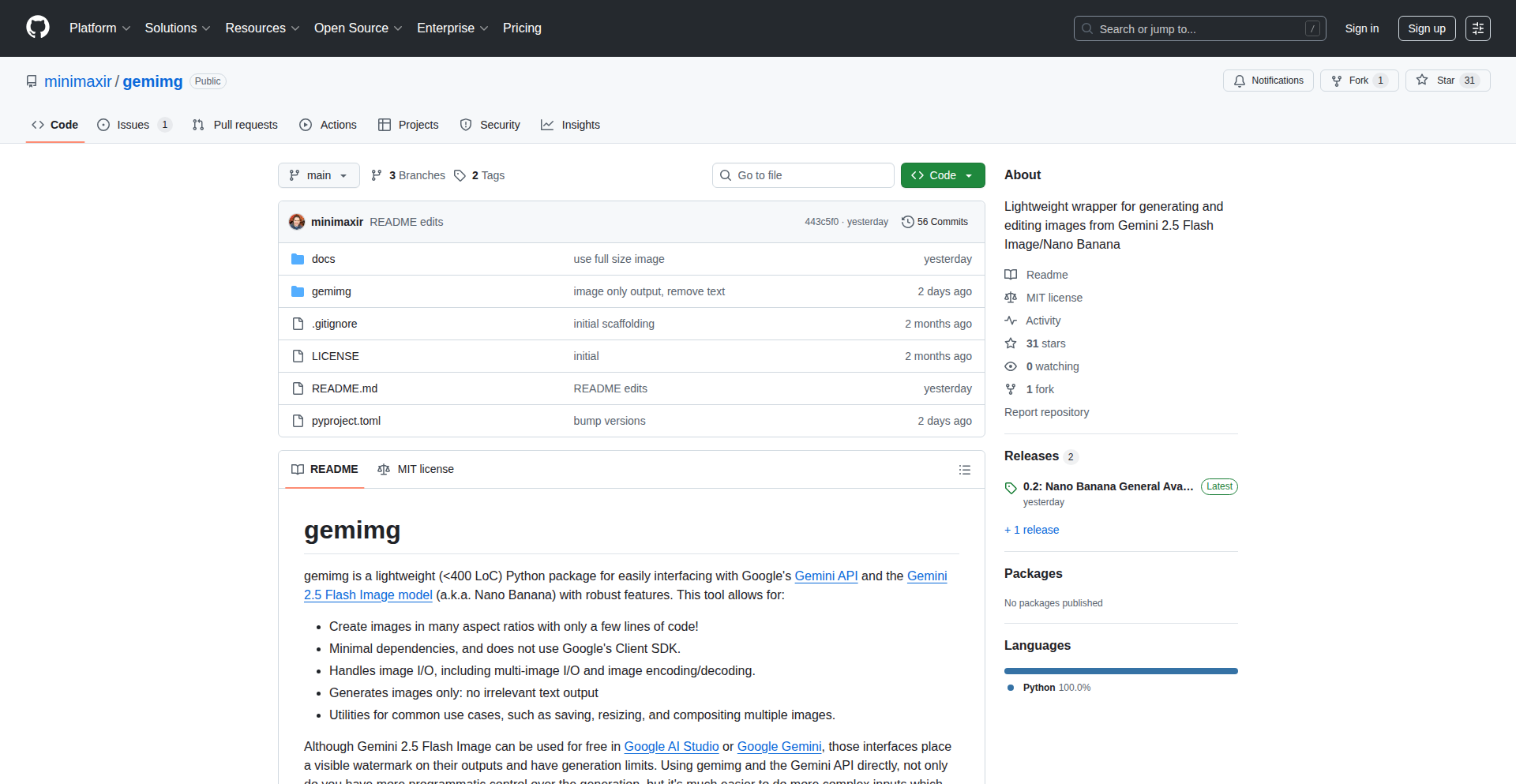This screenshot has width=1516, height=784.
Task: Click the tag icon beside latest release
Action: (x=1011, y=487)
